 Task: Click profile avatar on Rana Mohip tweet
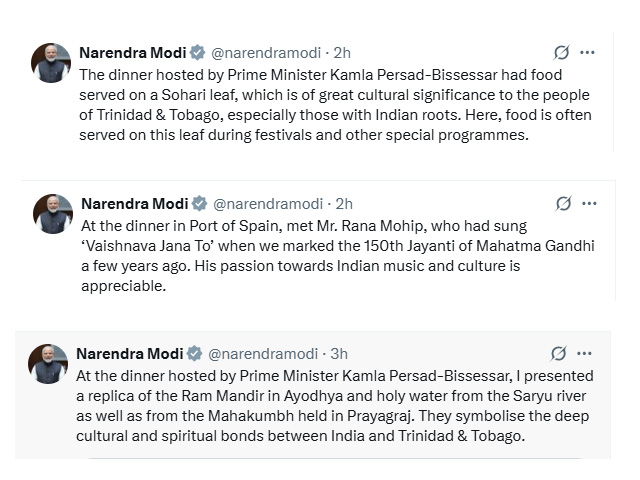(x=53, y=215)
